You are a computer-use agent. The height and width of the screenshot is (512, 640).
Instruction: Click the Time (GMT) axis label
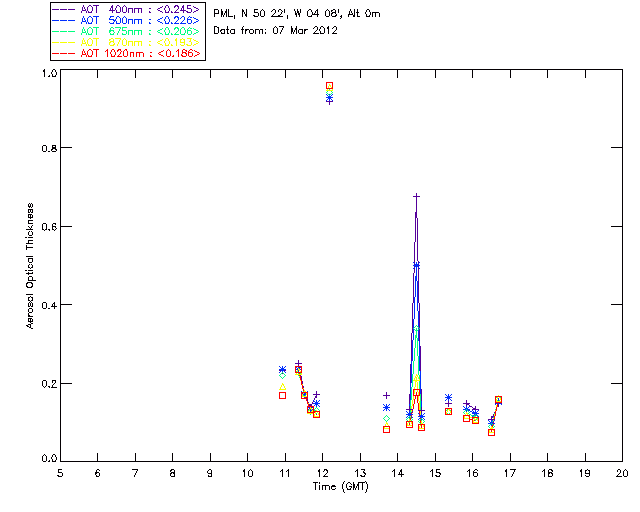(340, 487)
